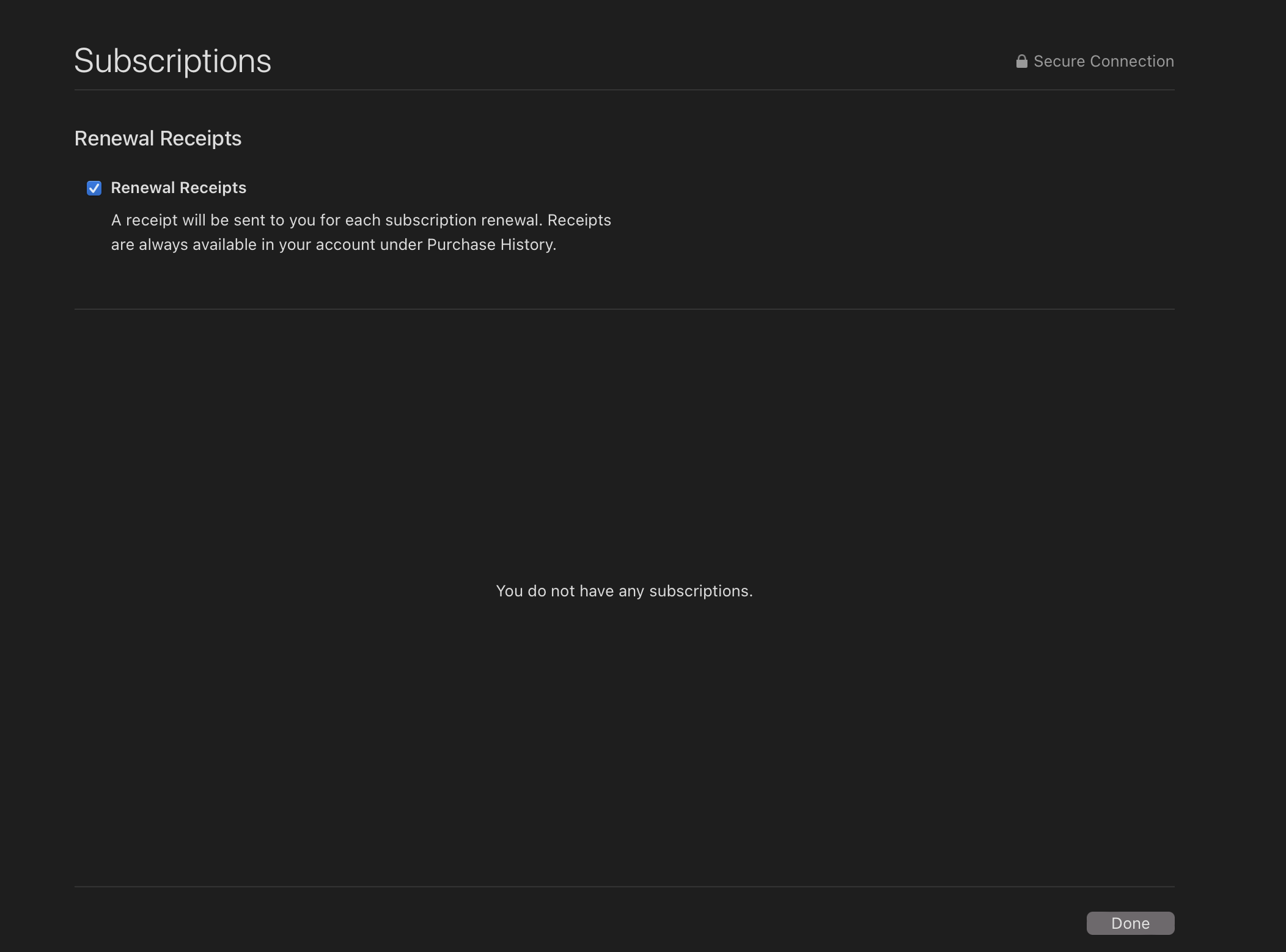This screenshot has width=1286, height=952.
Task: Click the 'You do not have any subscriptions' message
Action: pos(624,591)
